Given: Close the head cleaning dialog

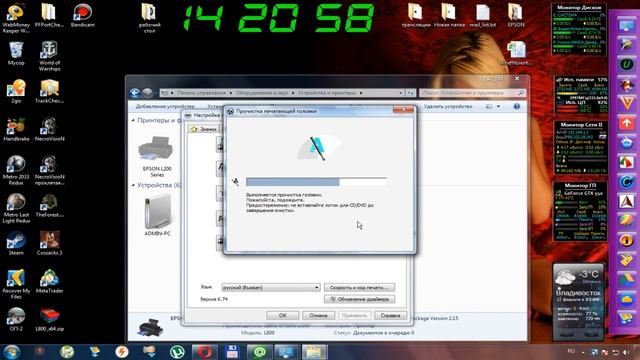Looking at the screenshot, I should pos(403,110).
